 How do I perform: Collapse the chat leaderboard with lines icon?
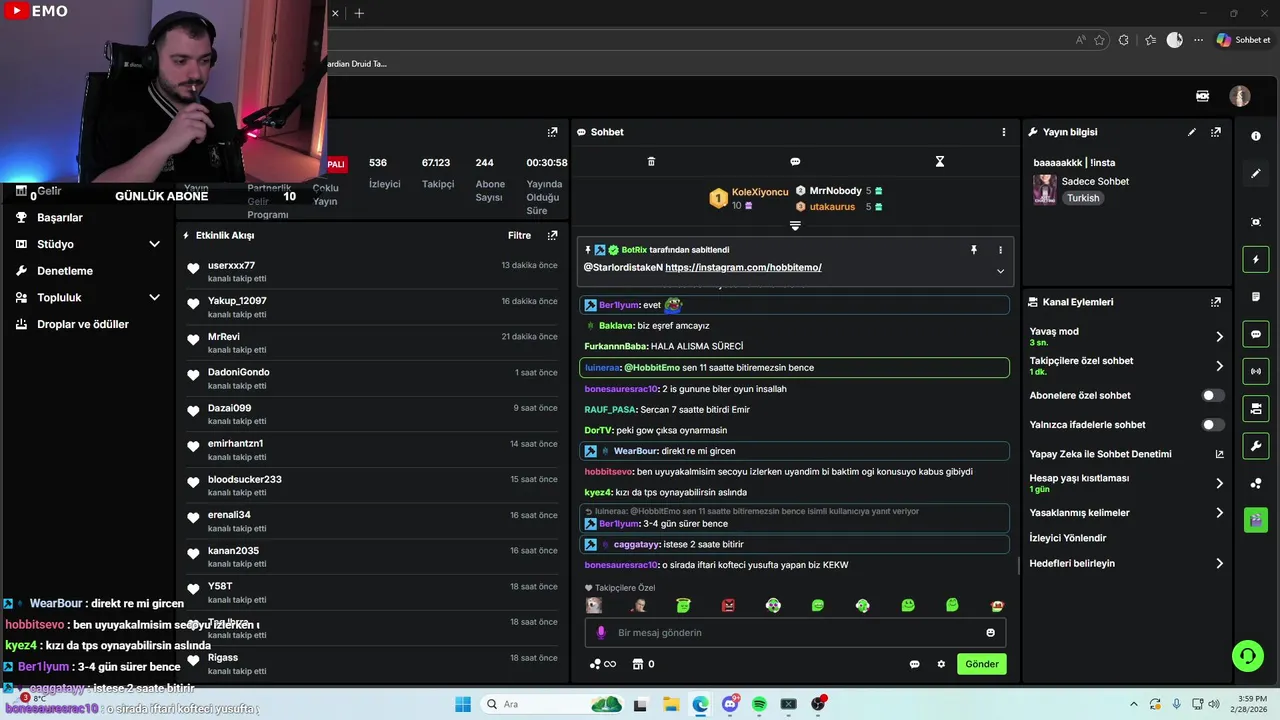pos(795,226)
